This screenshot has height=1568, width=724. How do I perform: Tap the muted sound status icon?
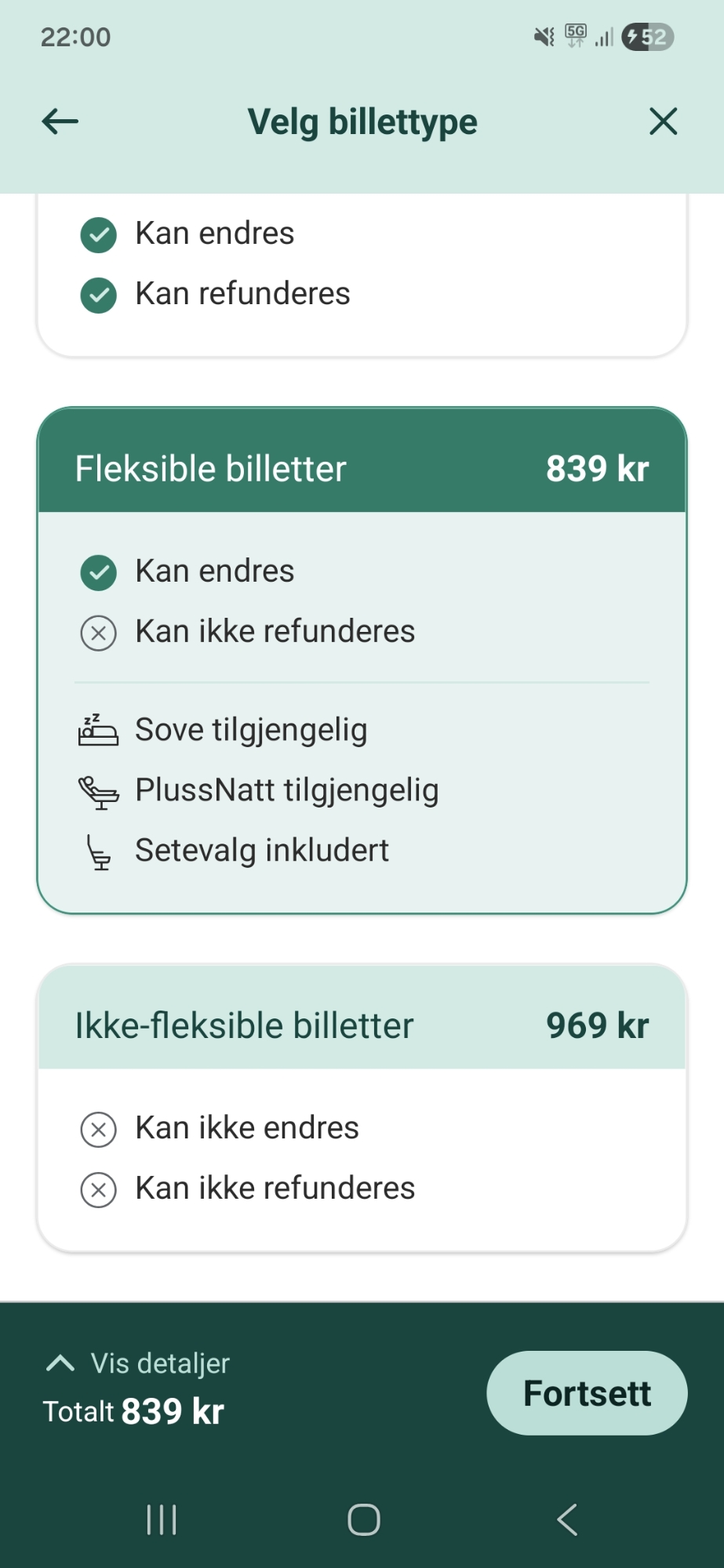544,37
